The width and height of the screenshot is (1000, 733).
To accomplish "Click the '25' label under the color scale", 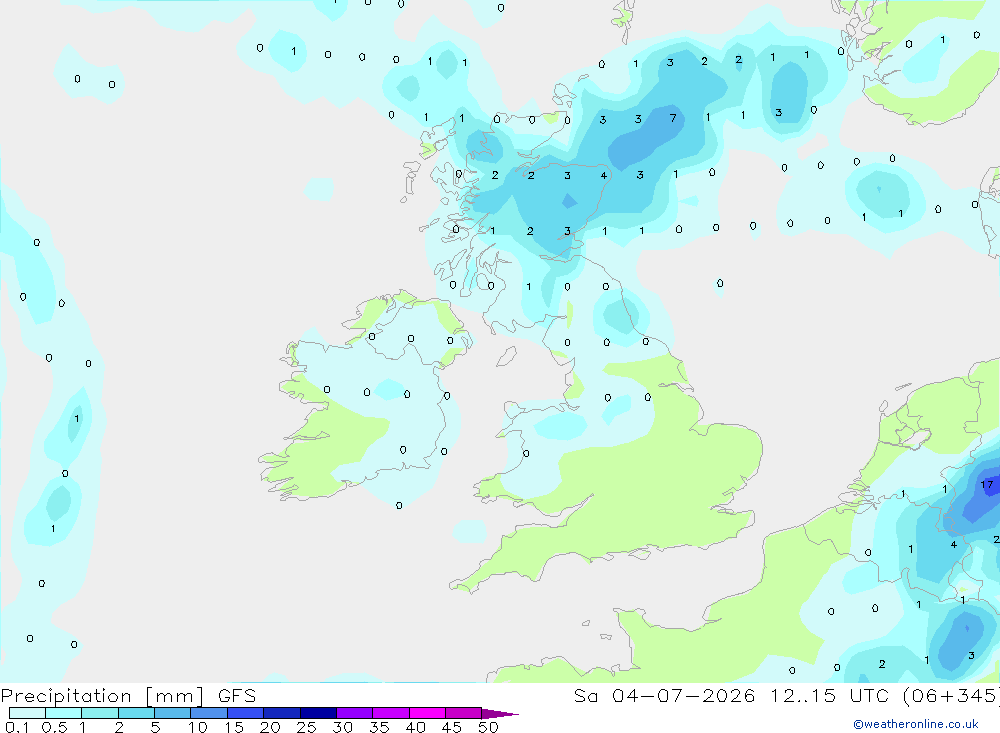I will pos(306,727).
